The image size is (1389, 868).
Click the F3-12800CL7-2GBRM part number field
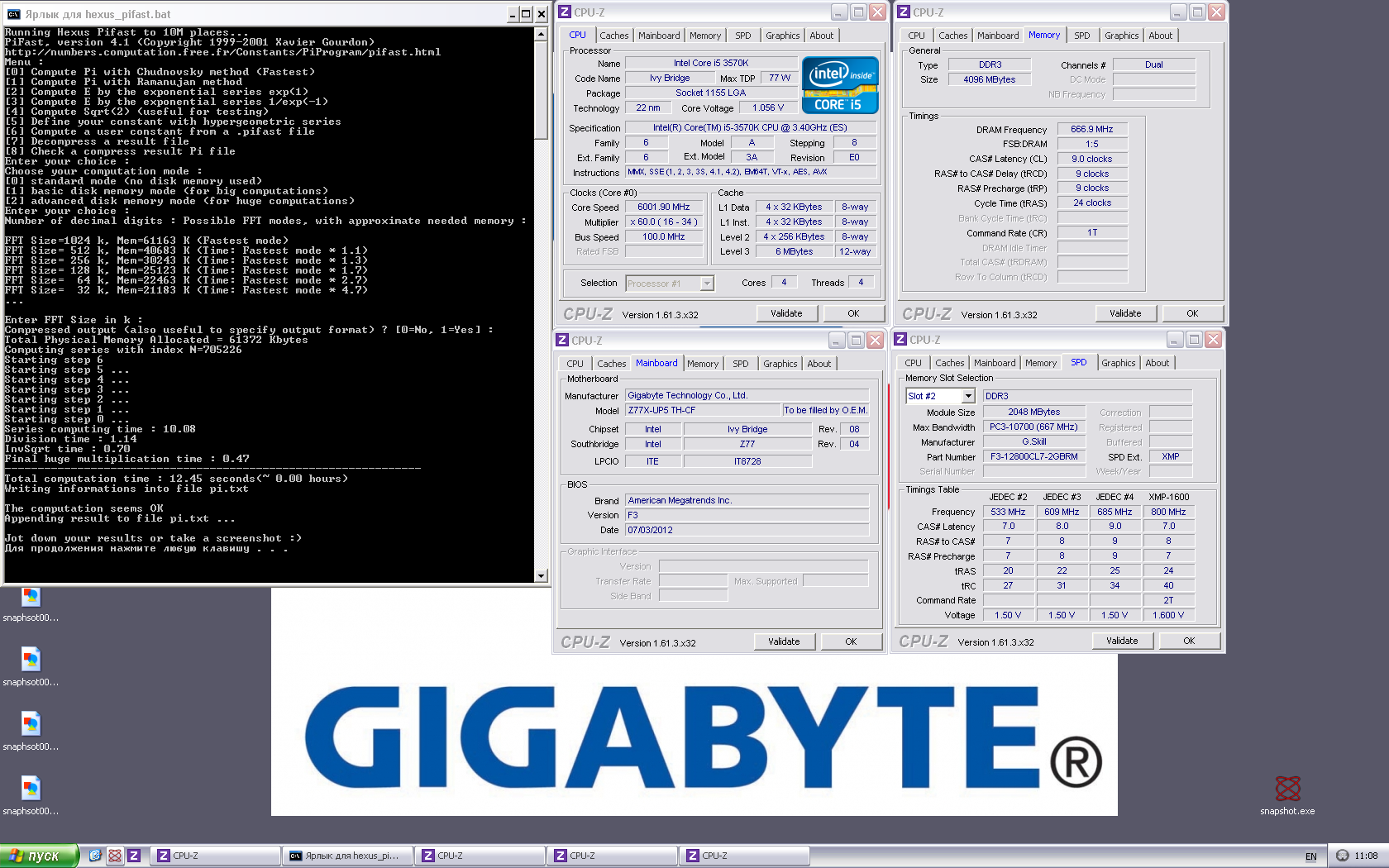click(x=1033, y=456)
